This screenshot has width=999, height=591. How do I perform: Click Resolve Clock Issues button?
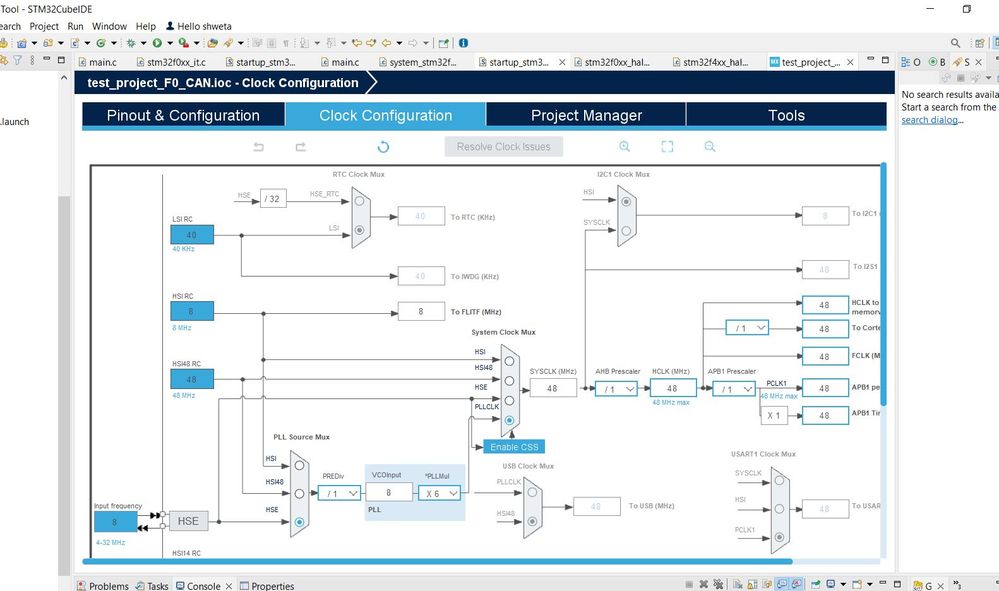click(x=503, y=146)
